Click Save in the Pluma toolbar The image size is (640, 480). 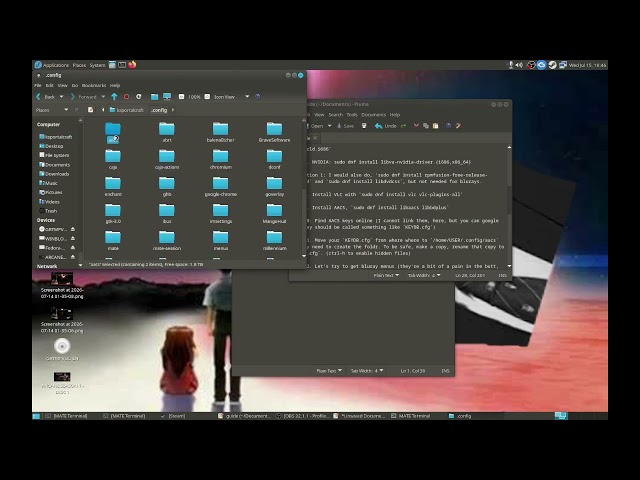(x=345, y=126)
